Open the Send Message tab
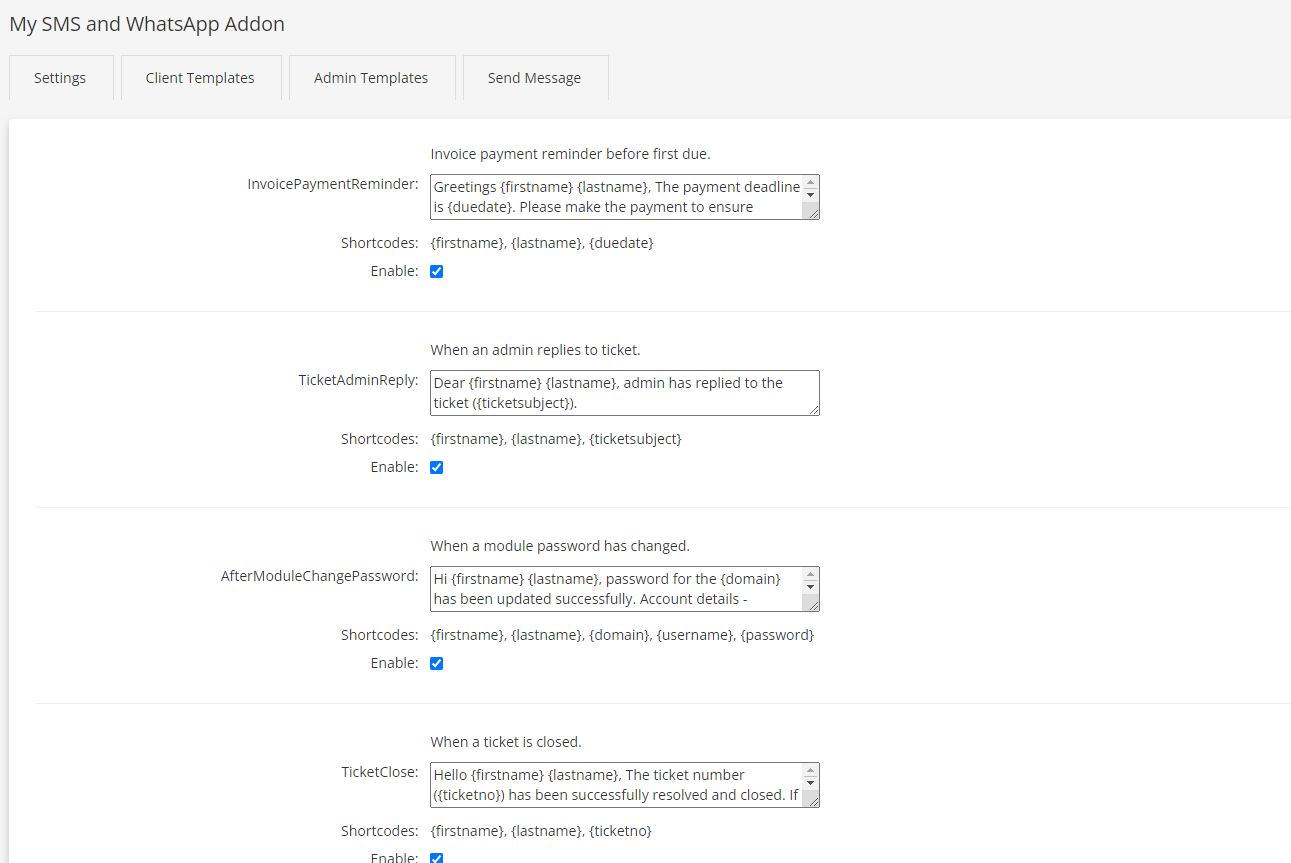This screenshot has width=1291, height=863. [x=534, y=78]
